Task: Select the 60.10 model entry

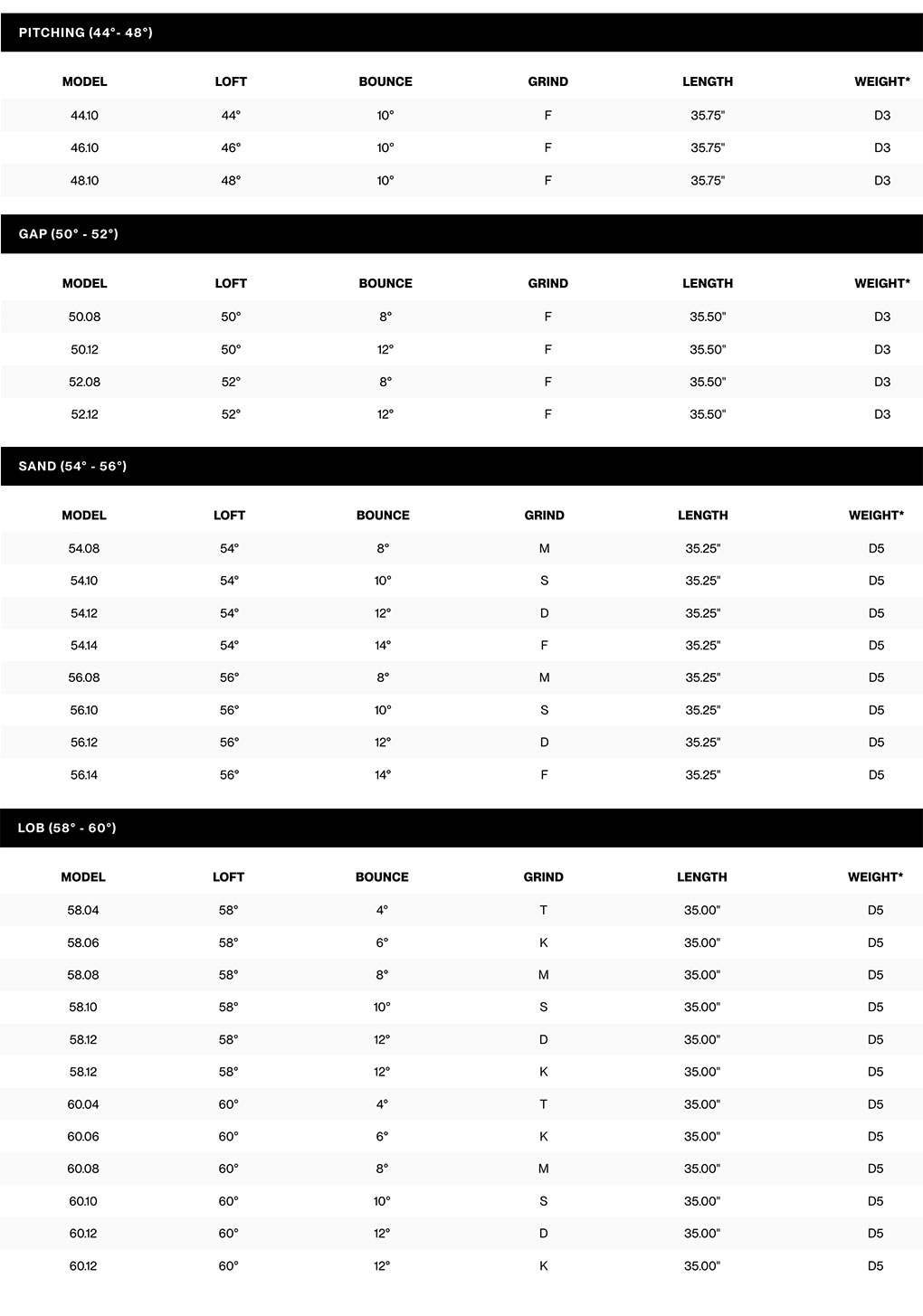Action: coord(83,1202)
